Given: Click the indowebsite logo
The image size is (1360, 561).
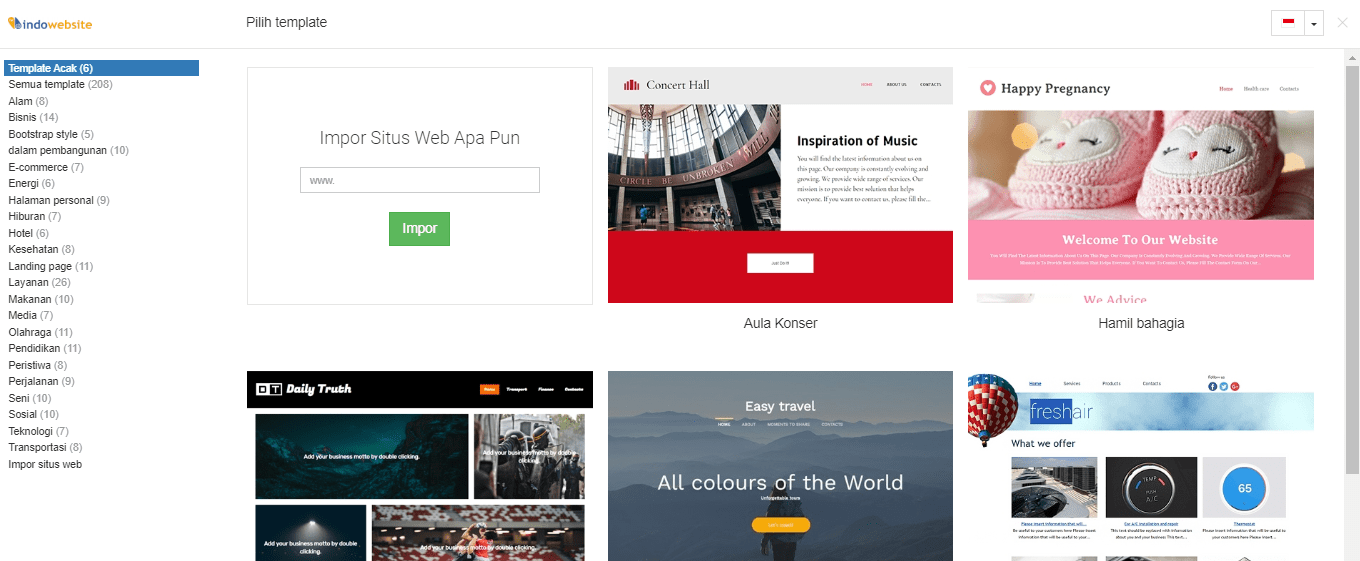Looking at the screenshot, I should tap(49, 23).
